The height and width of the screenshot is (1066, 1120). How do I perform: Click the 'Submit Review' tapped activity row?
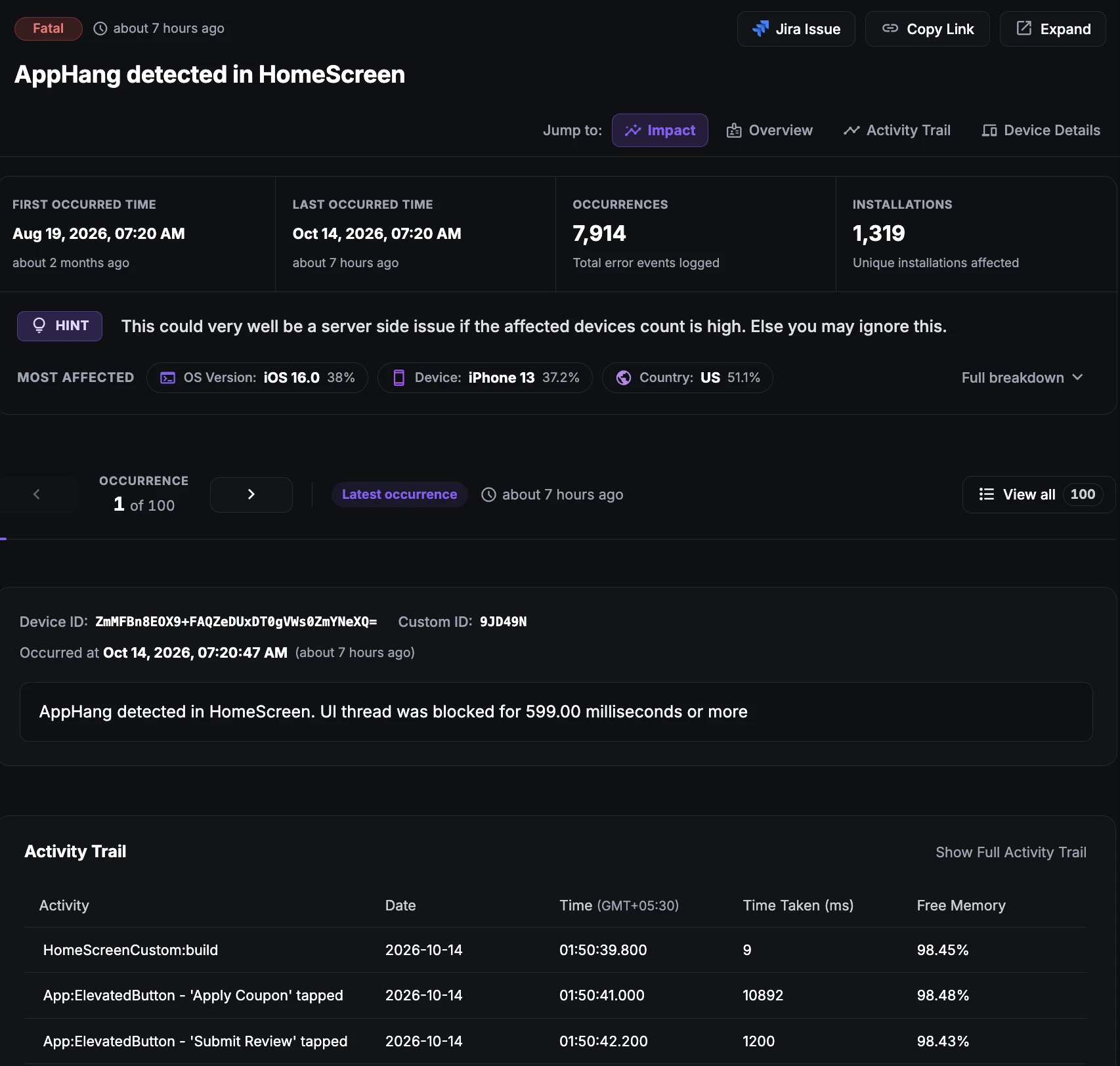point(555,1041)
